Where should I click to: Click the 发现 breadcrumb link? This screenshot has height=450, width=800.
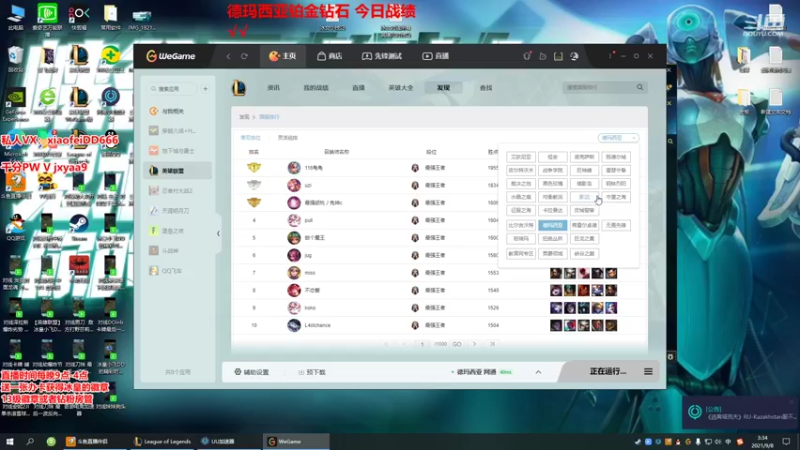tap(244, 117)
